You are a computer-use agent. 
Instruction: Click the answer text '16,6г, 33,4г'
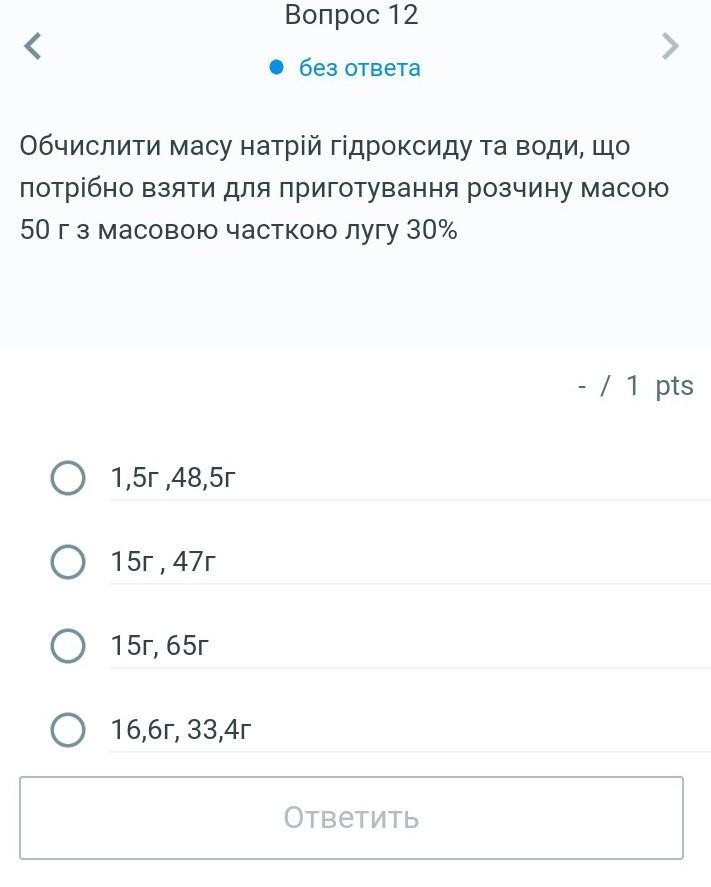click(x=181, y=731)
